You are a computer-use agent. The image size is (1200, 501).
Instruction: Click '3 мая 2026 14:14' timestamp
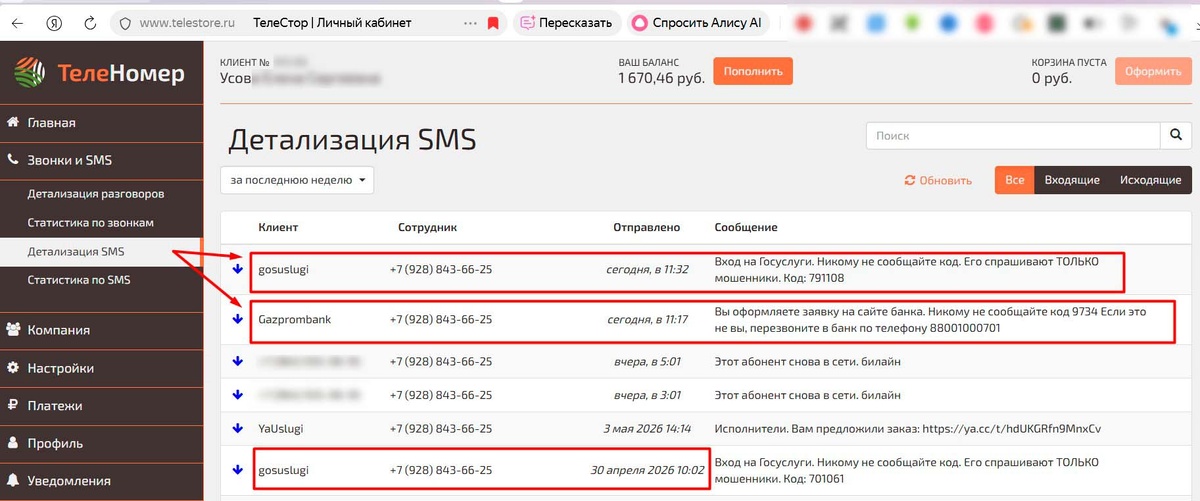click(x=647, y=428)
